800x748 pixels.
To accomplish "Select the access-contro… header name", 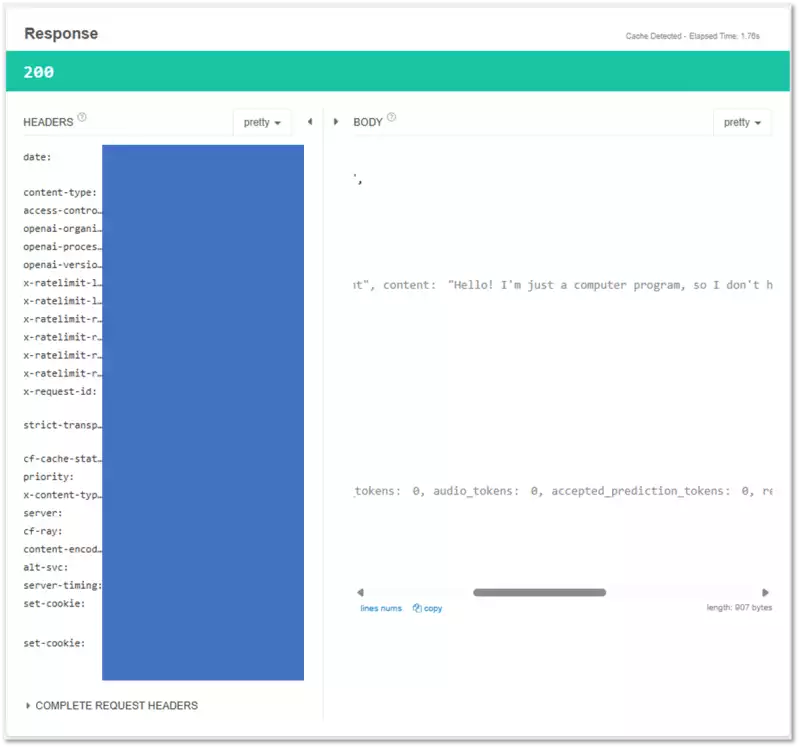I will pos(62,210).
